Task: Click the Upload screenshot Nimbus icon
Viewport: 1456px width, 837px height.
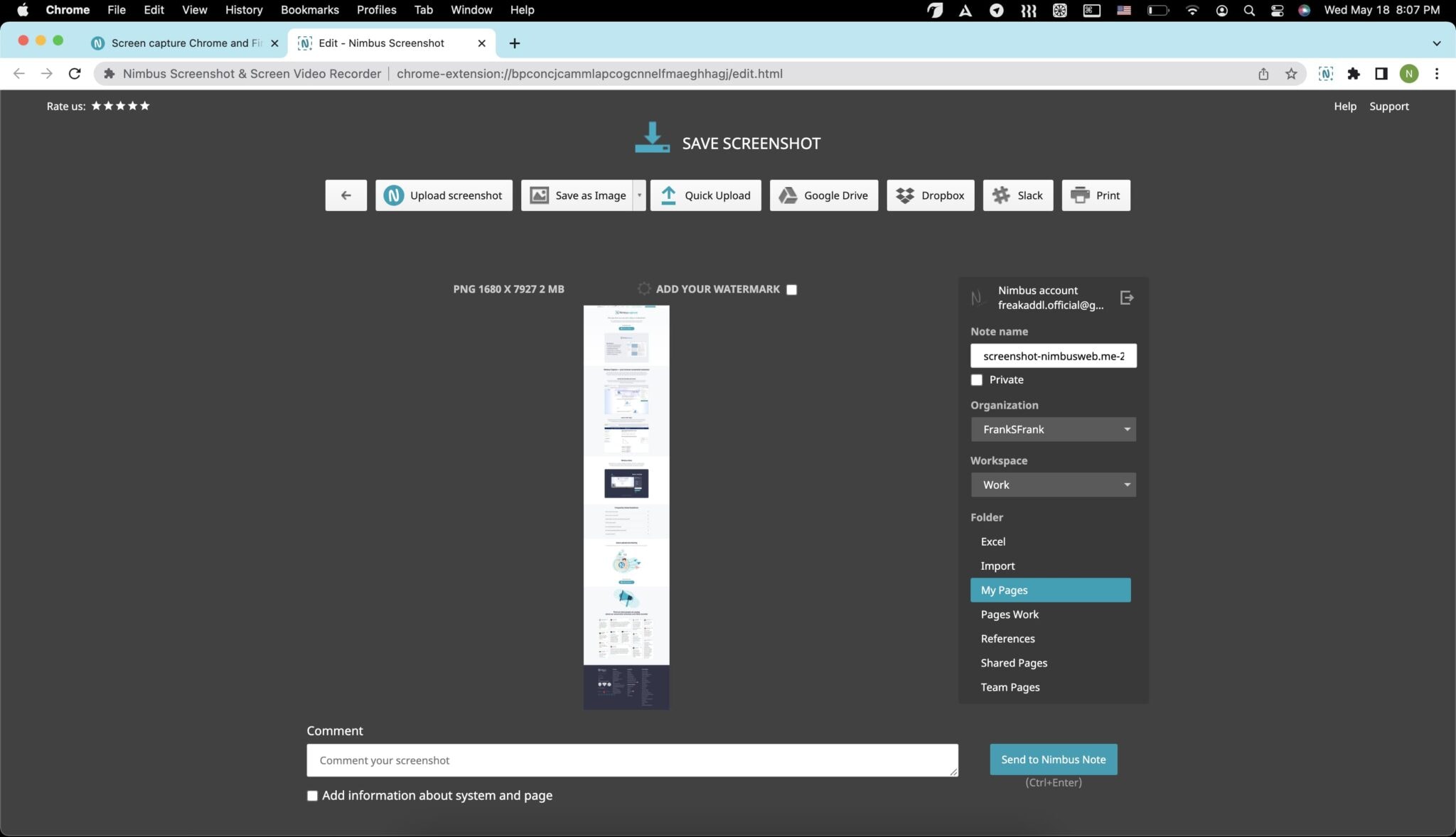Action: click(395, 195)
